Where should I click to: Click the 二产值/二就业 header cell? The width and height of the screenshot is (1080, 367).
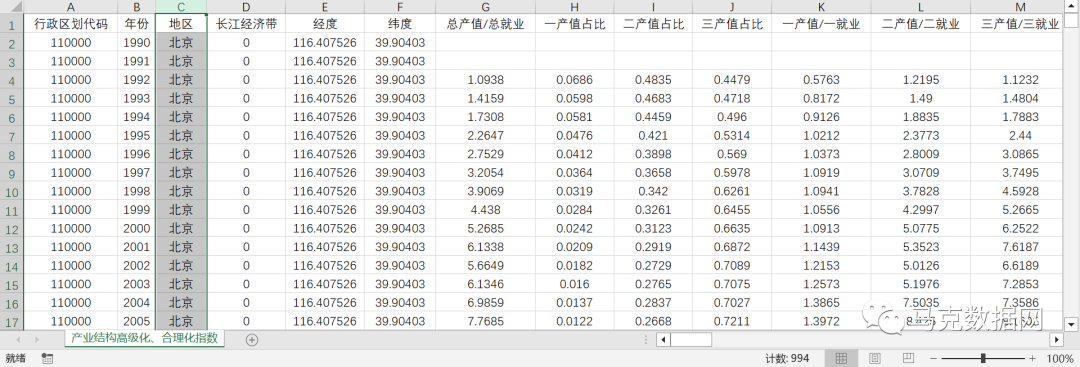click(x=921, y=24)
